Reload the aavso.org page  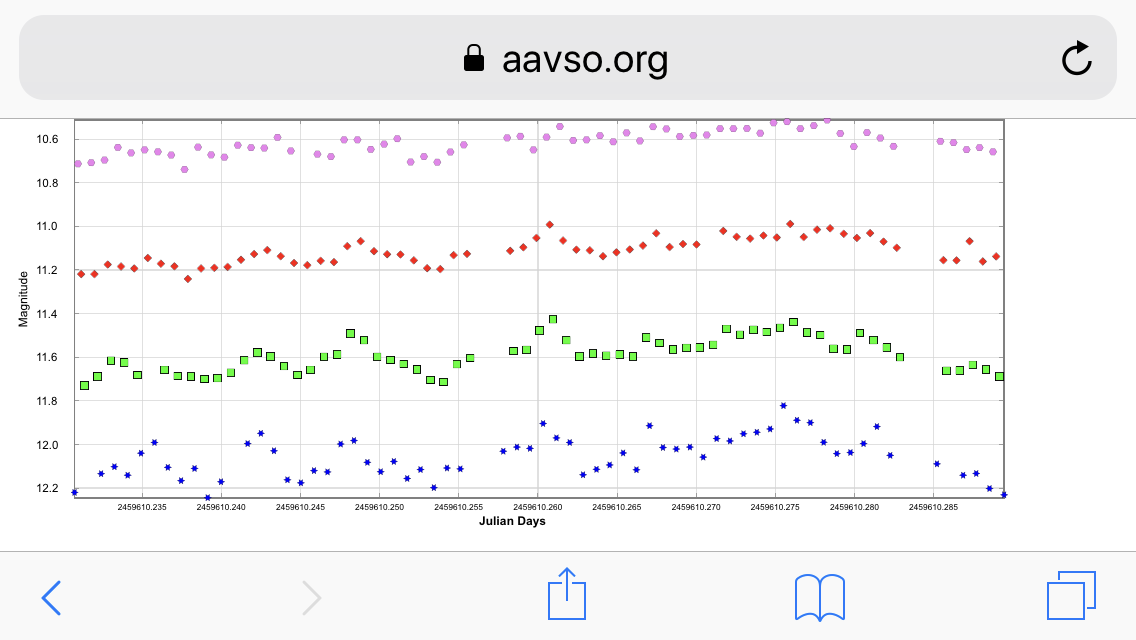coord(1076,60)
